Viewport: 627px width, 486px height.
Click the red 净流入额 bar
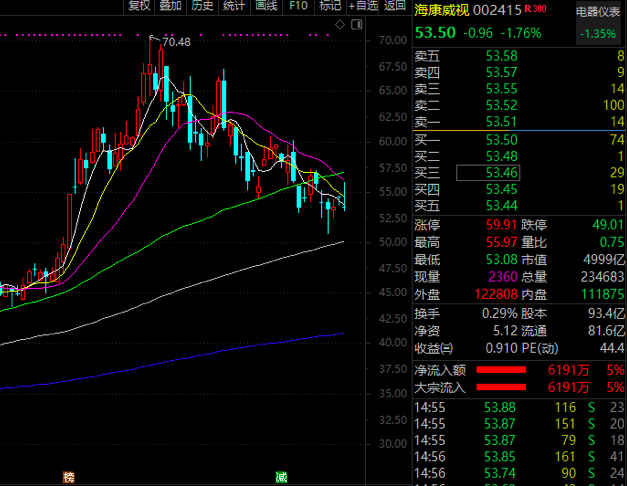(501, 370)
